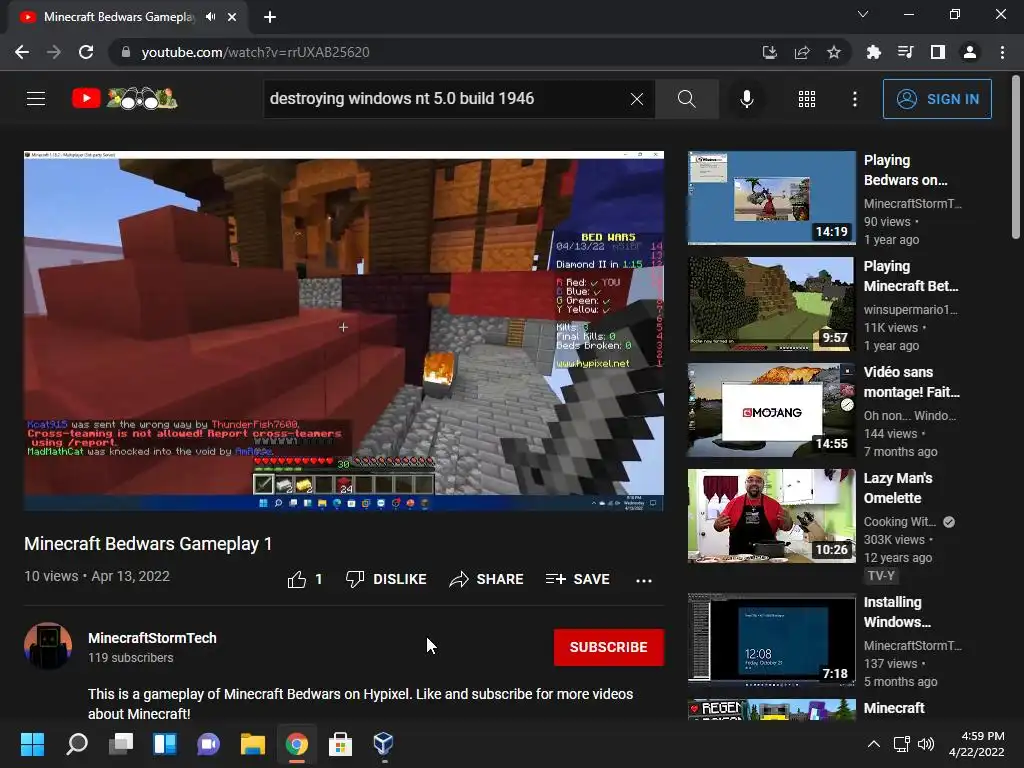The width and height of the screenshot is (1024, 768).
Task: Open the Mojang thumbnail video 14:55
Action: (771, 410)
